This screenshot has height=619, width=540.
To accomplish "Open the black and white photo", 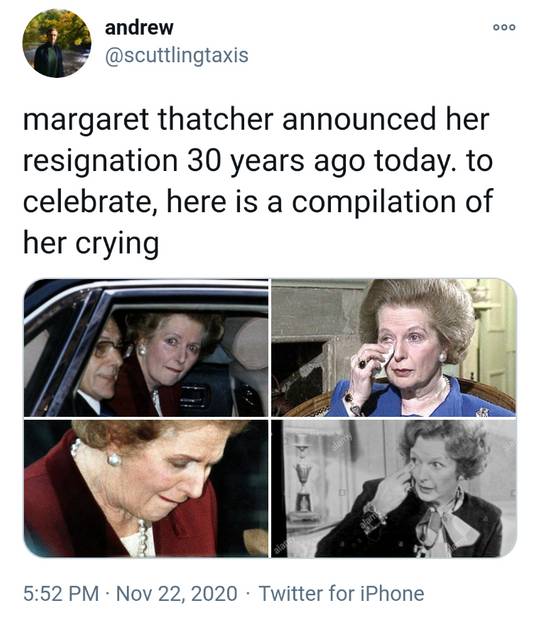I will [394, 489].
